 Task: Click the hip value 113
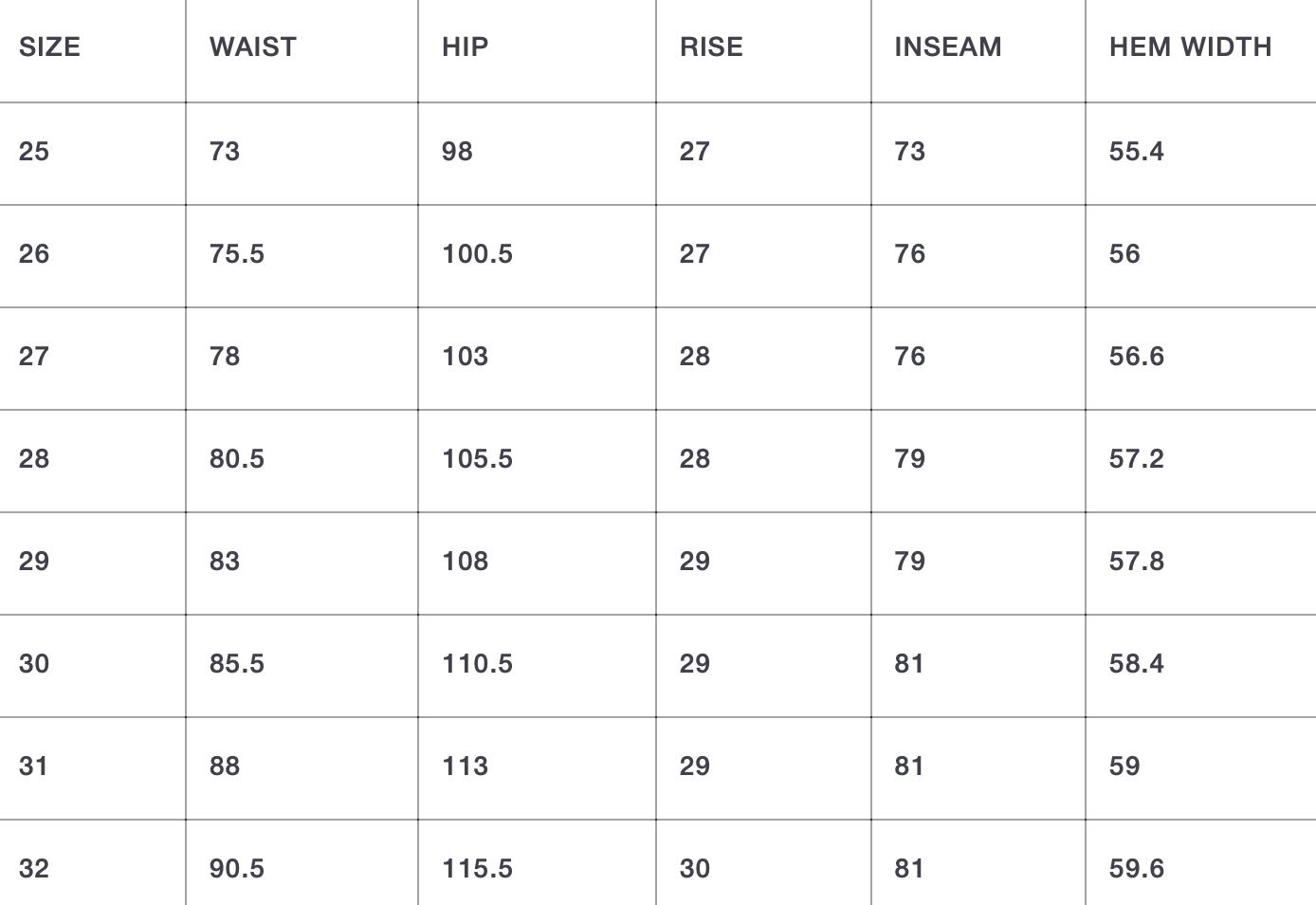465,766
